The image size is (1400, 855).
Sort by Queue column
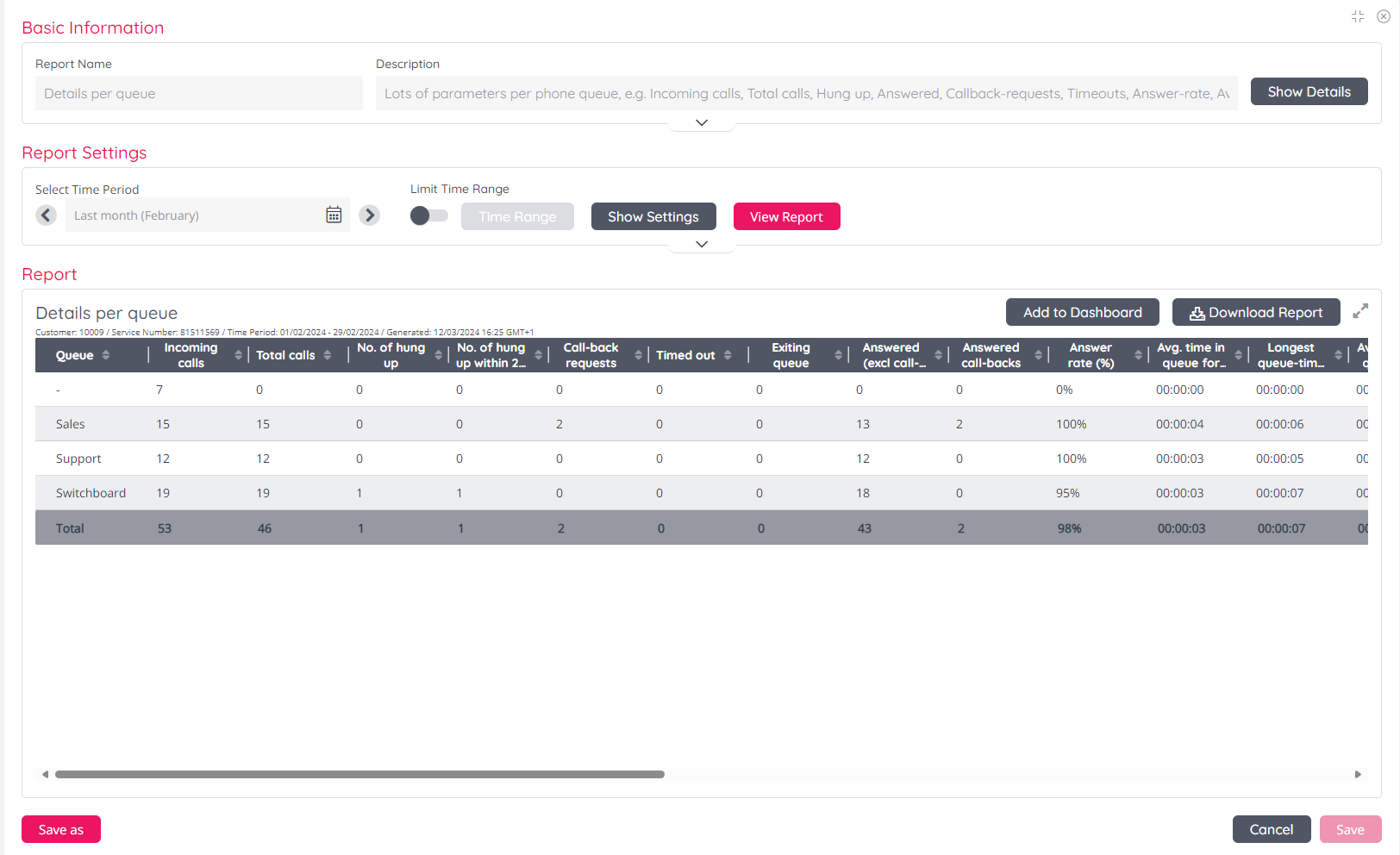tap(105, 355)
